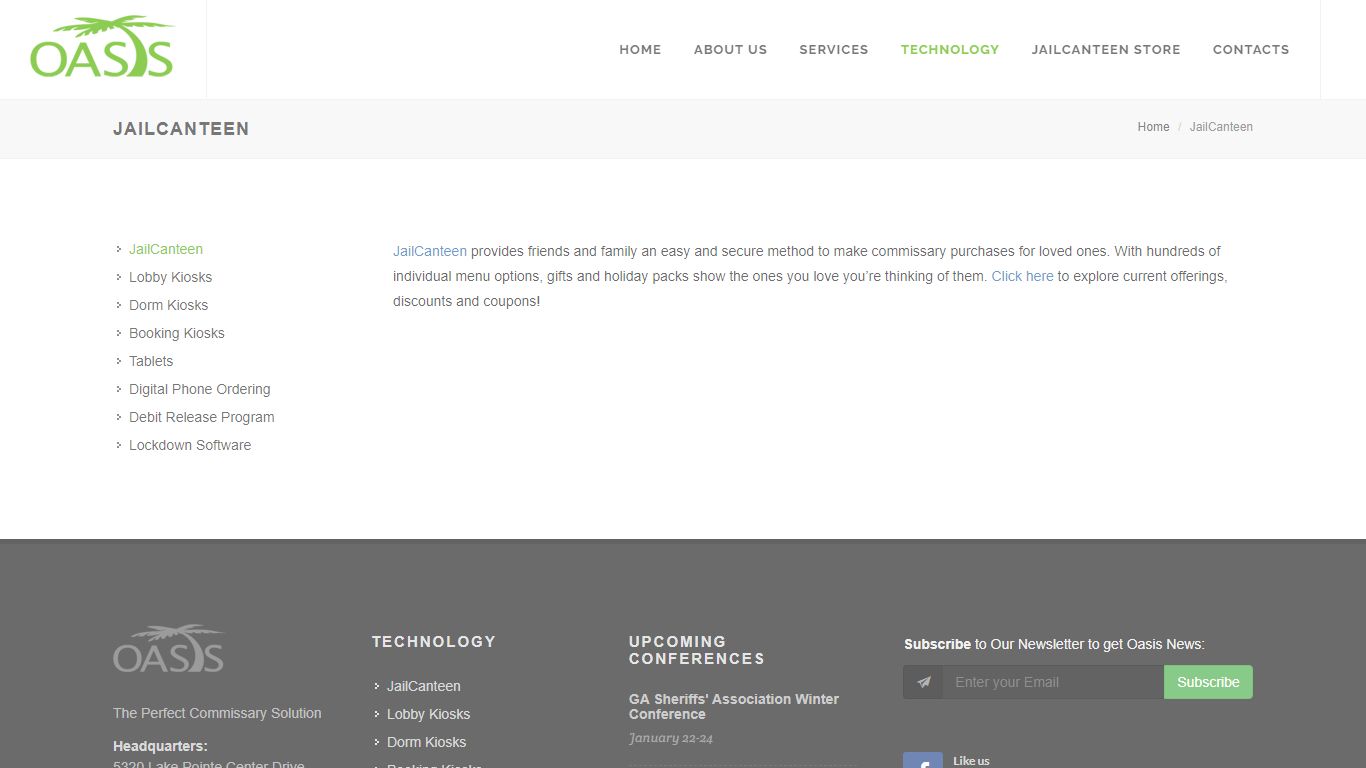This screenshot has height=768, width=1366.
Task: Open Dorm Kiosks in footer Technology list
Action: pos(426,742)
